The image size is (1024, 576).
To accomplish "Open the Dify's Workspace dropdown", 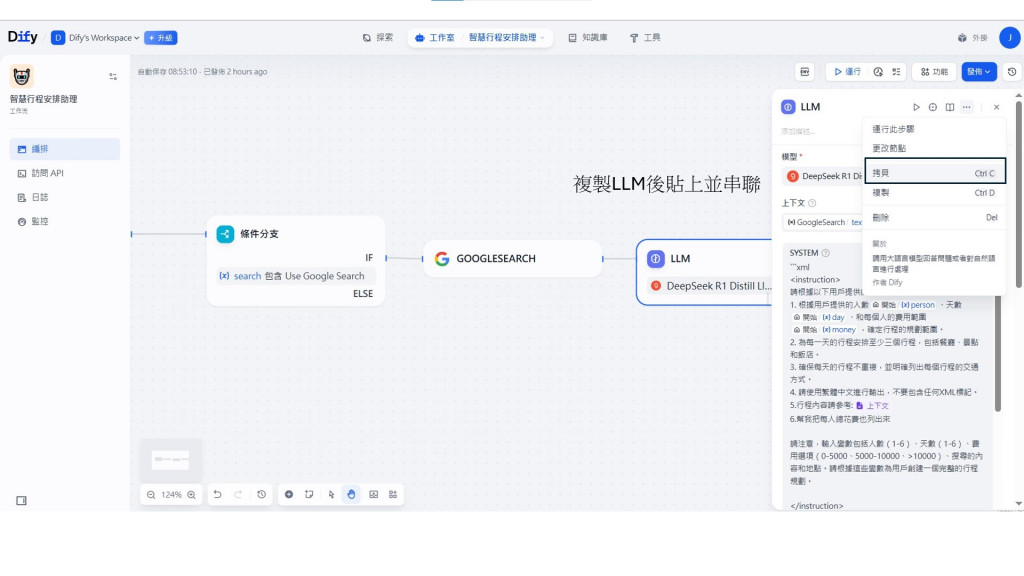I will [x=95, y=38].
